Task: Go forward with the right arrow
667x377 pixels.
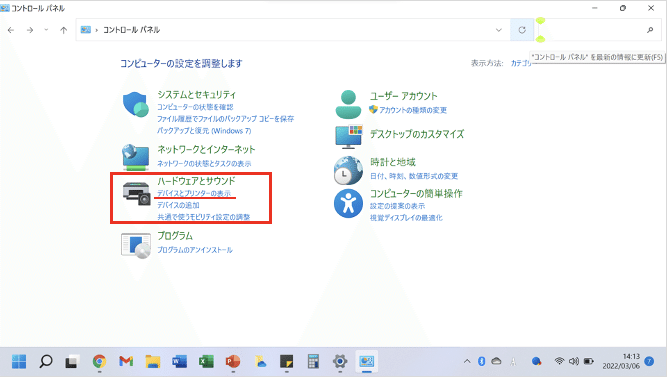Action: click(30, 30)
